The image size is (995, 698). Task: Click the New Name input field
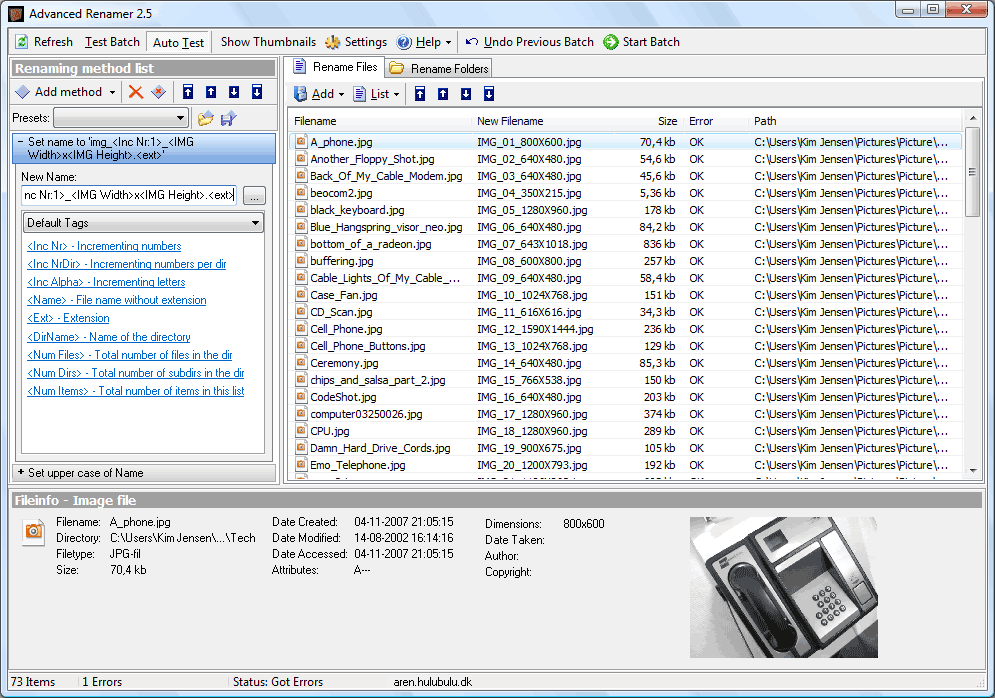(x=128, y=194)
